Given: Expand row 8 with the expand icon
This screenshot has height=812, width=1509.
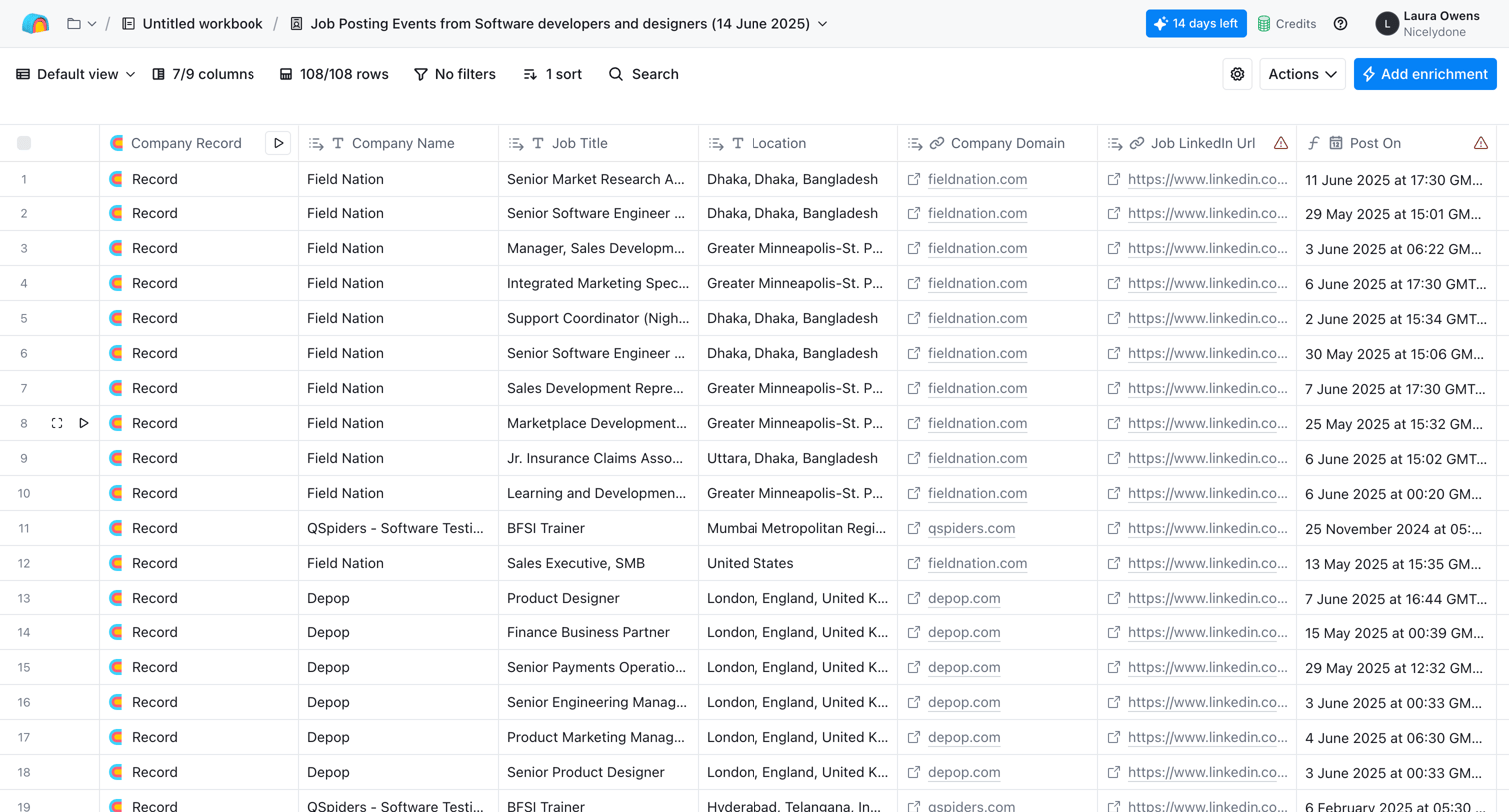Looking at the screenshot, I should click(x=57, y=423).
